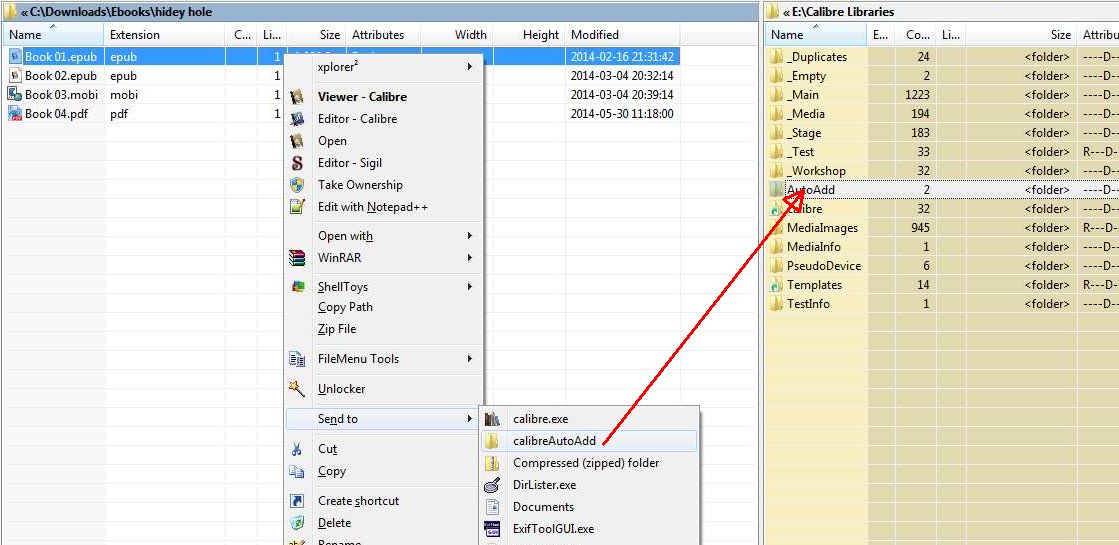Click the Unlocker wand icon

coord(298,389)
